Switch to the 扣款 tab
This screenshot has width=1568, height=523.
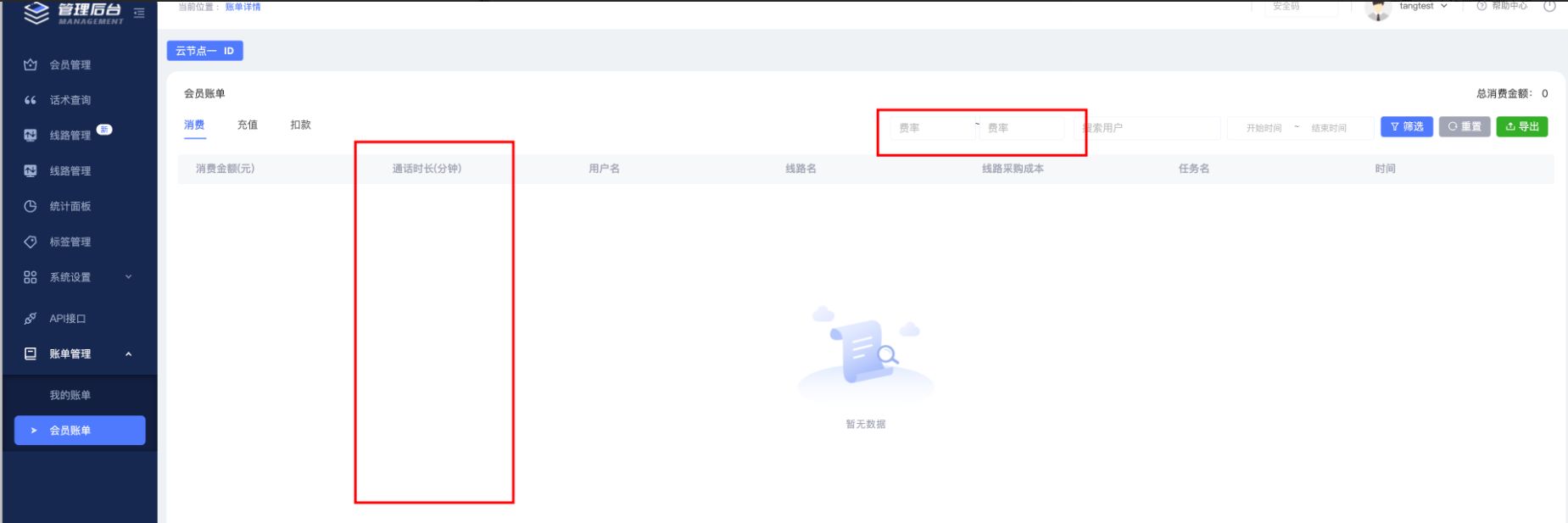(x=300, y=125)
